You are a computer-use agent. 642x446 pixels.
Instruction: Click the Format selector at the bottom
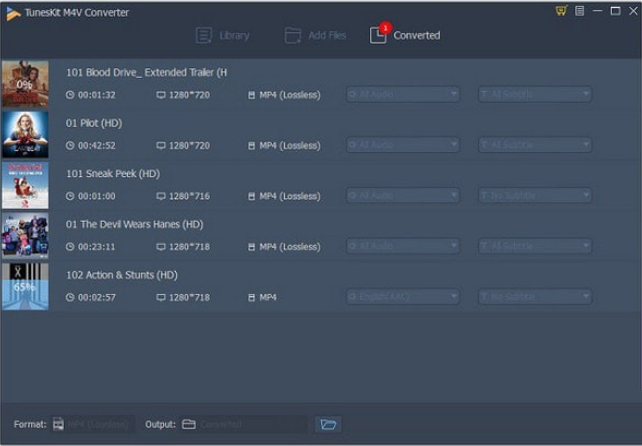[x=93, y=424]
